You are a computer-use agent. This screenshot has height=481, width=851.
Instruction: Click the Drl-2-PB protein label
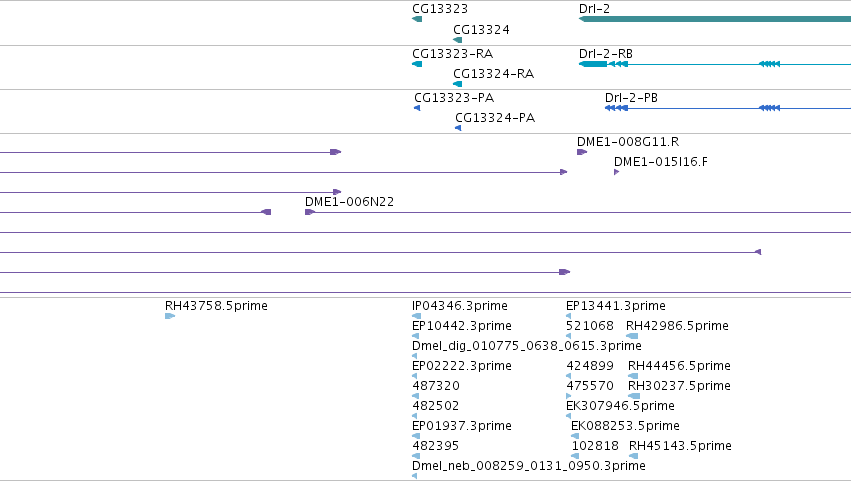click(631, 98)
